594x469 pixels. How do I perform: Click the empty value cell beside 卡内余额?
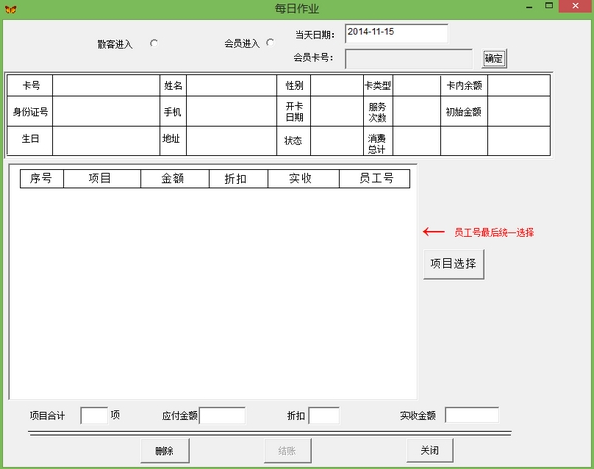point(519,85)
